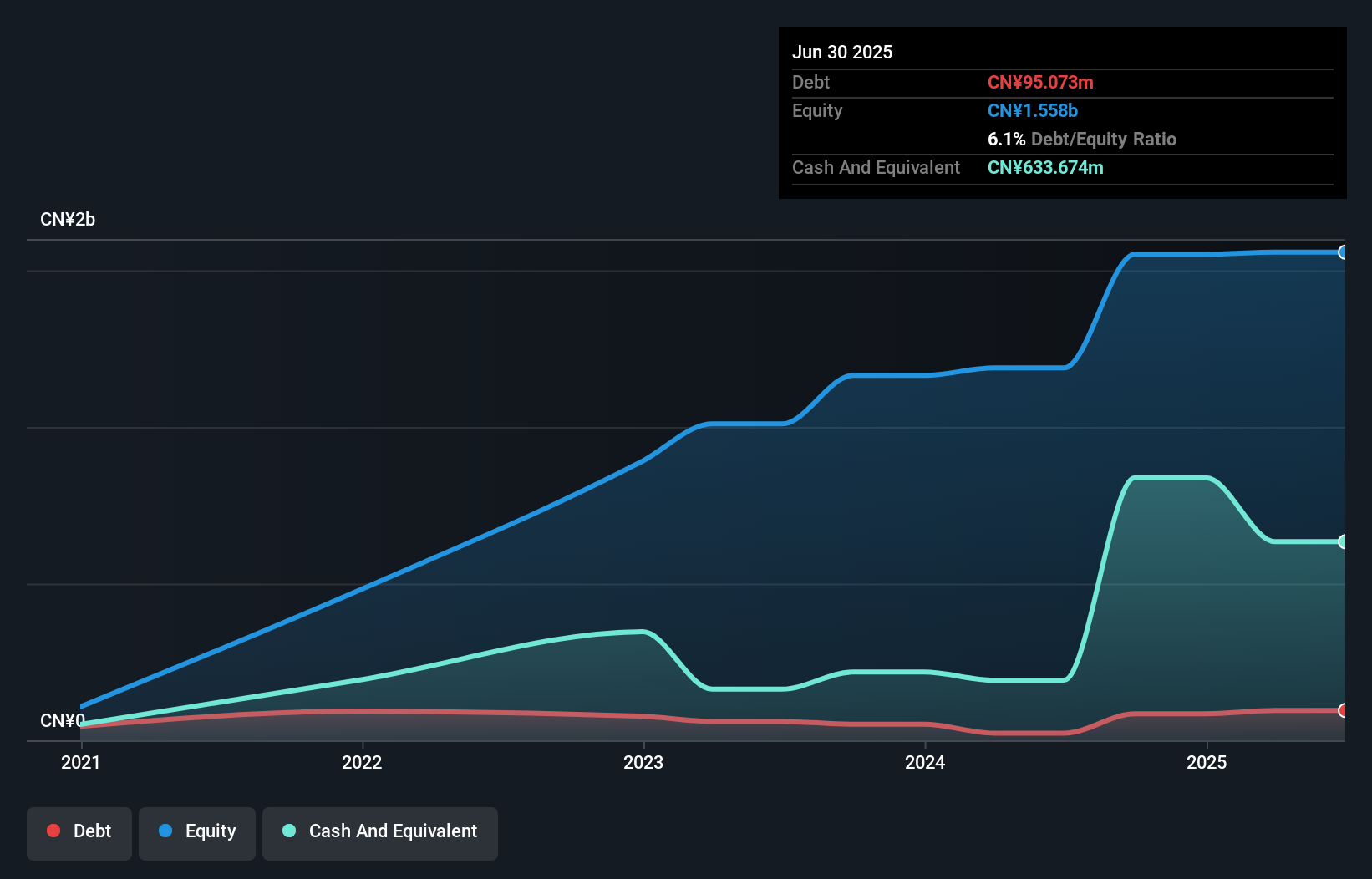
Task: Click the Cash value CN¥633.674m
Action: [1045, 167]
